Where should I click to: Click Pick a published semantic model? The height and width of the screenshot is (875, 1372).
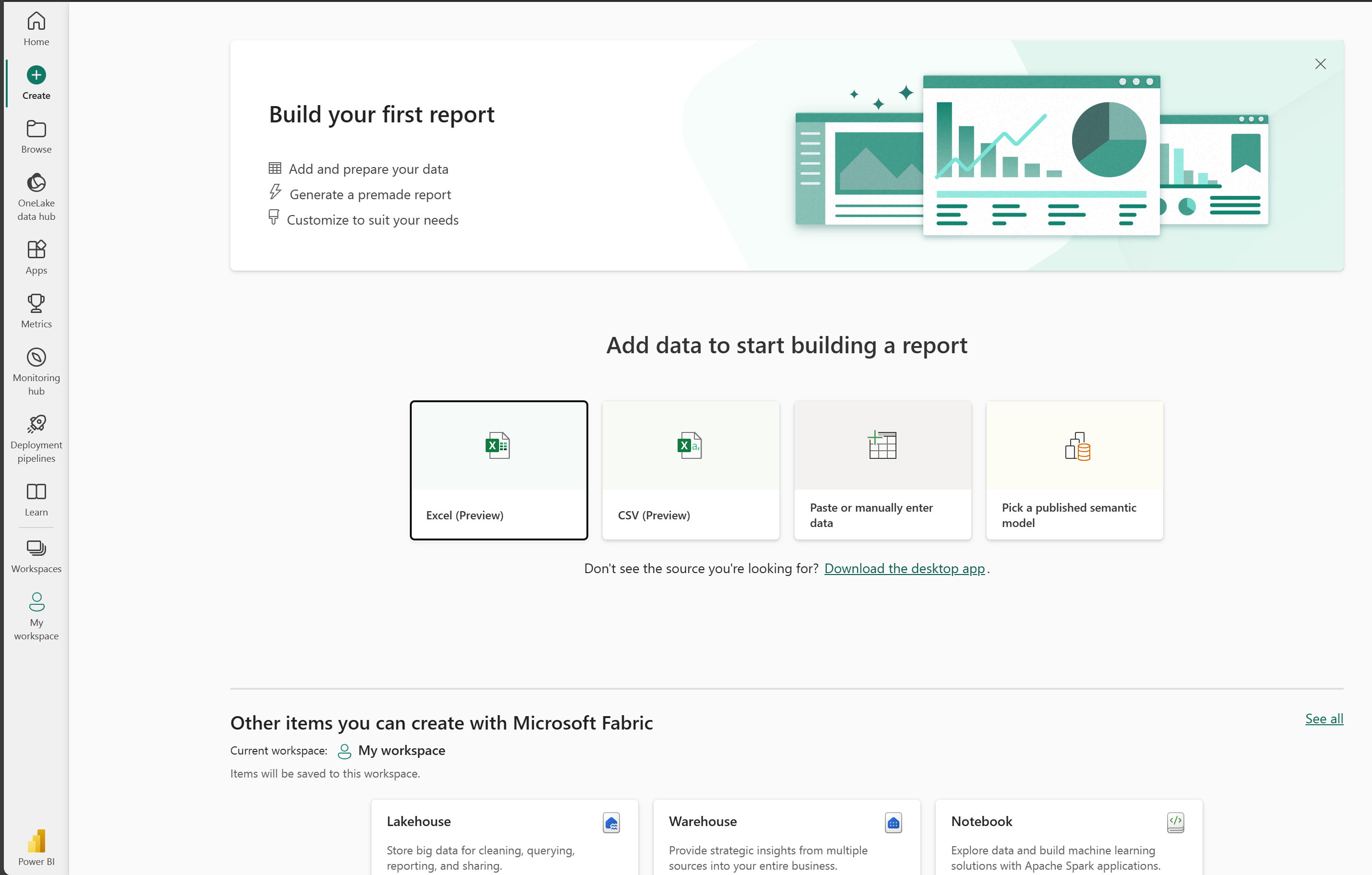pos(1076,469)
